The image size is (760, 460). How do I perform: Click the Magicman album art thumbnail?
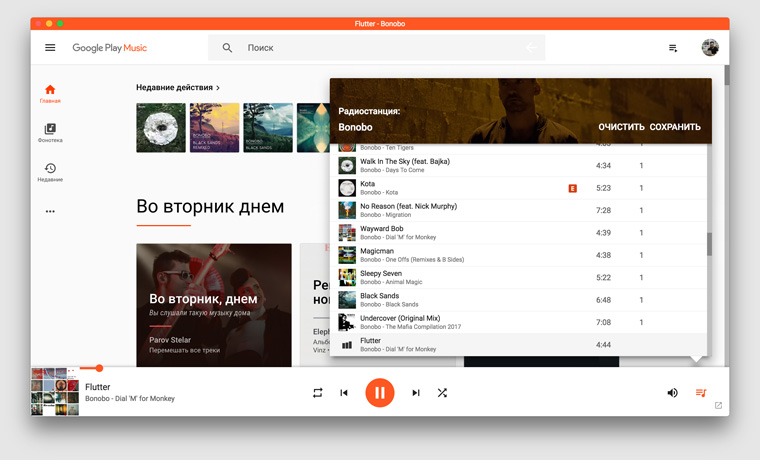pyautogui.click(x=347, y=255)
